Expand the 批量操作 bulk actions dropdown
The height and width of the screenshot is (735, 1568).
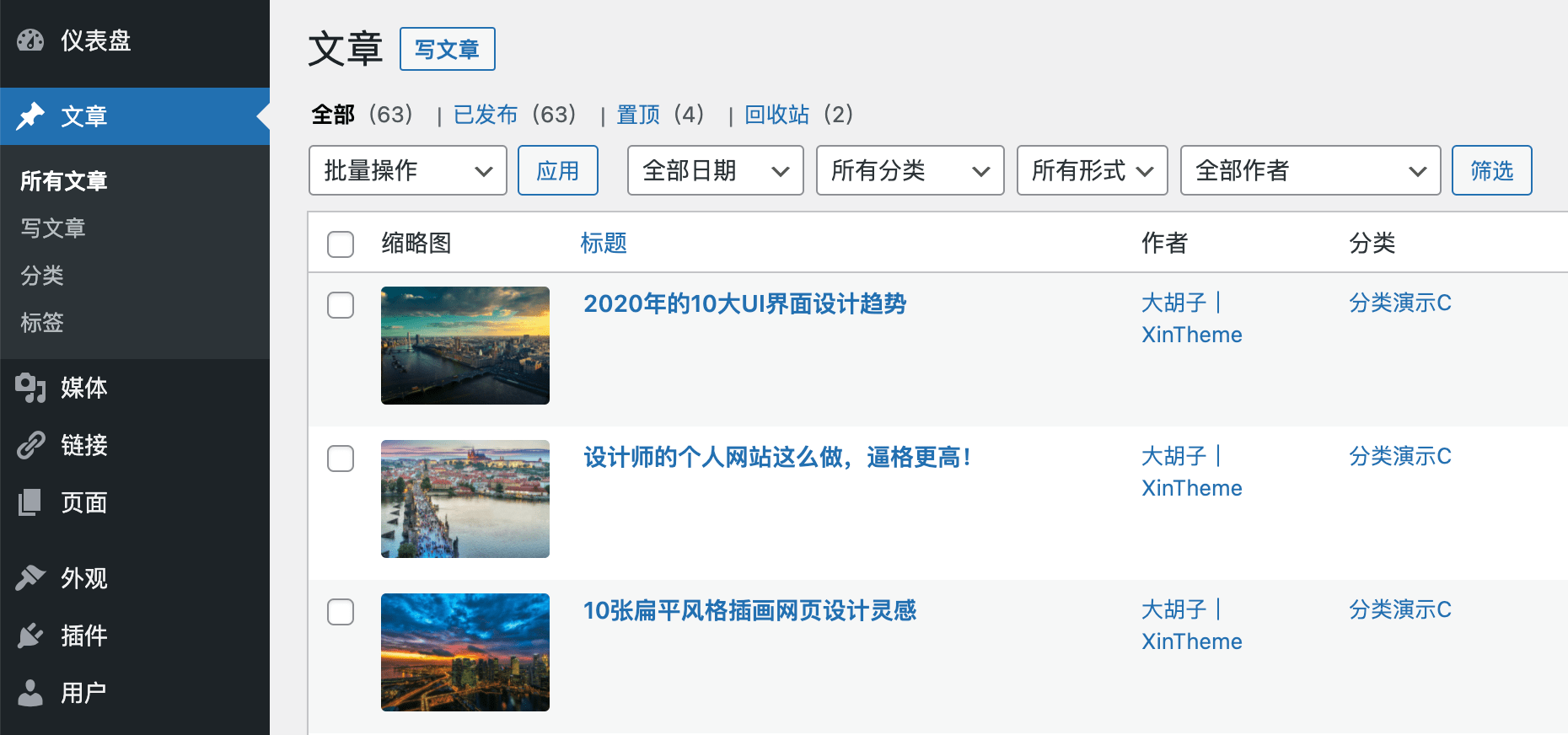407,170
